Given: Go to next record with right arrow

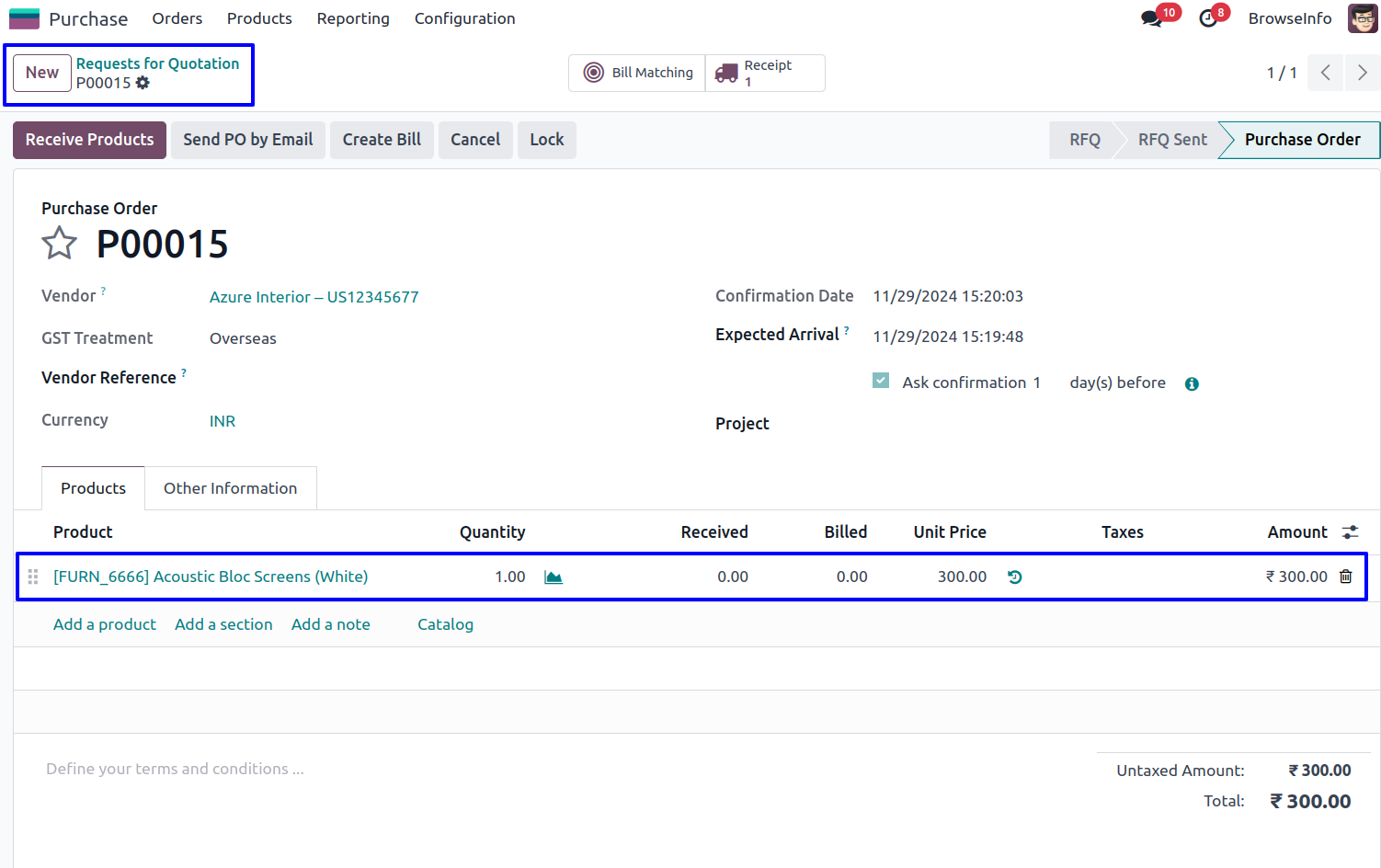Looking at the screenshot, I should 1362,73.
